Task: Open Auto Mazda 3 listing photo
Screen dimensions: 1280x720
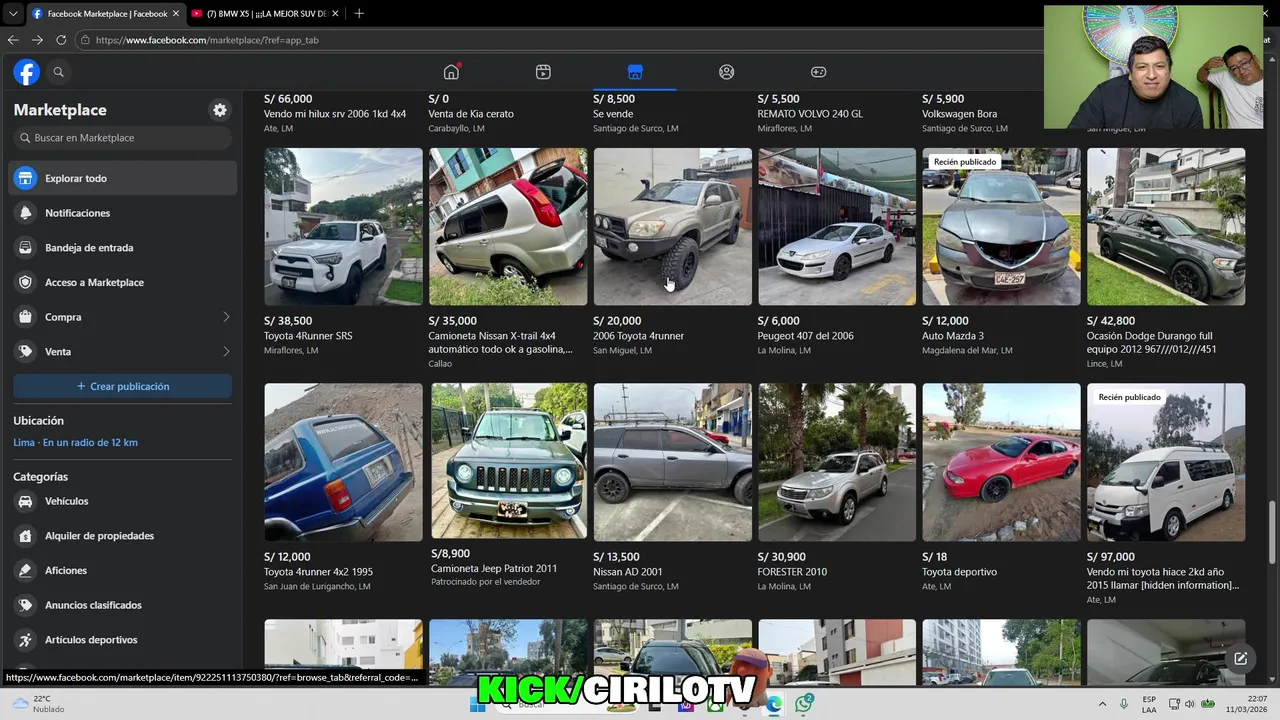Action: click(1001, 227)
